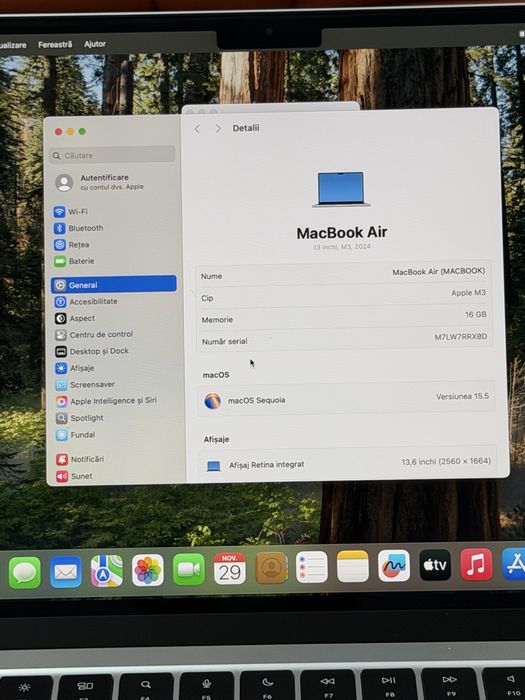Open Notes from the Dock
The height and width of the screenshot is (700, 525).
[353, 567]
